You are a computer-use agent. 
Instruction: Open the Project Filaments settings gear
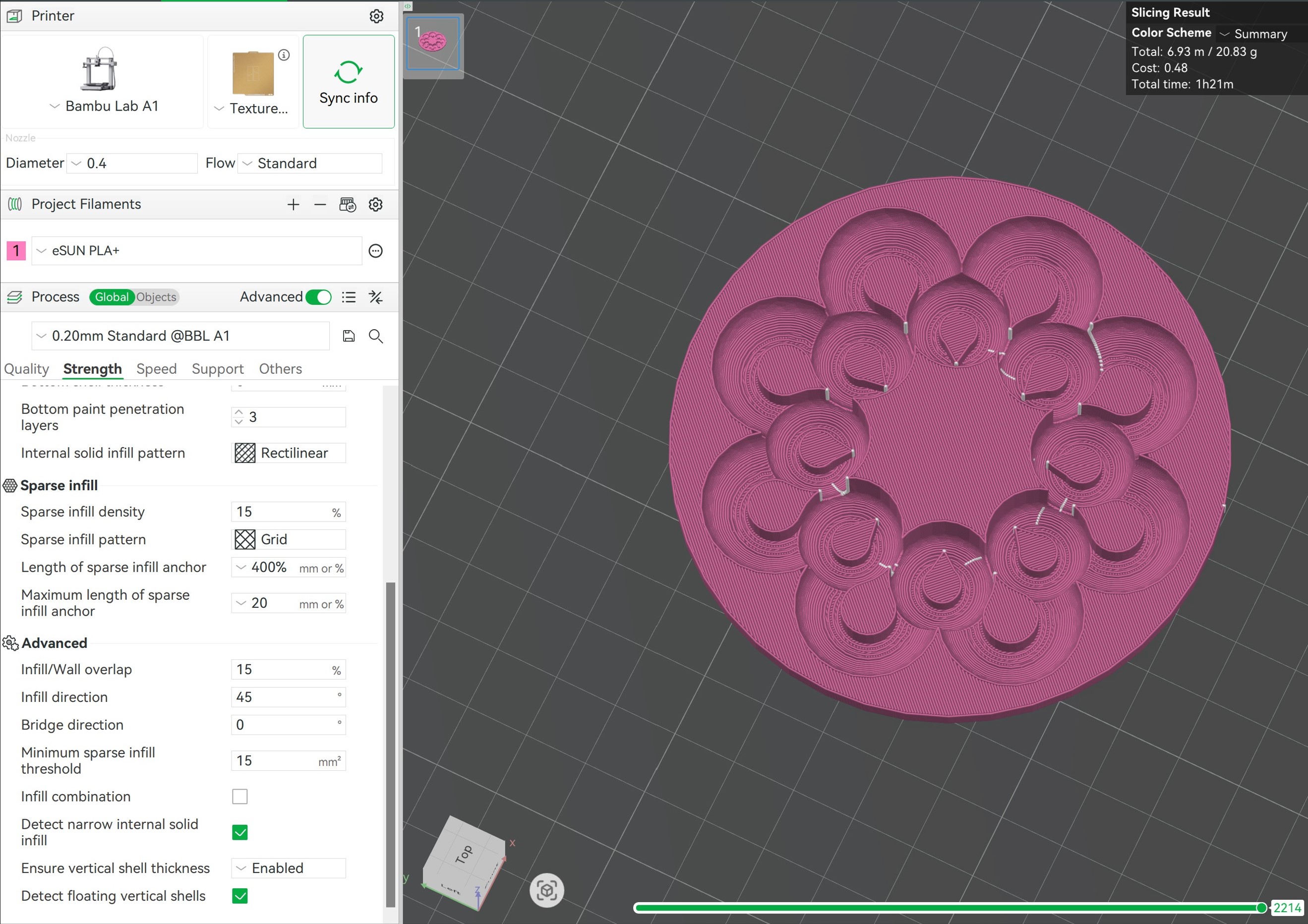click(375, 205)
